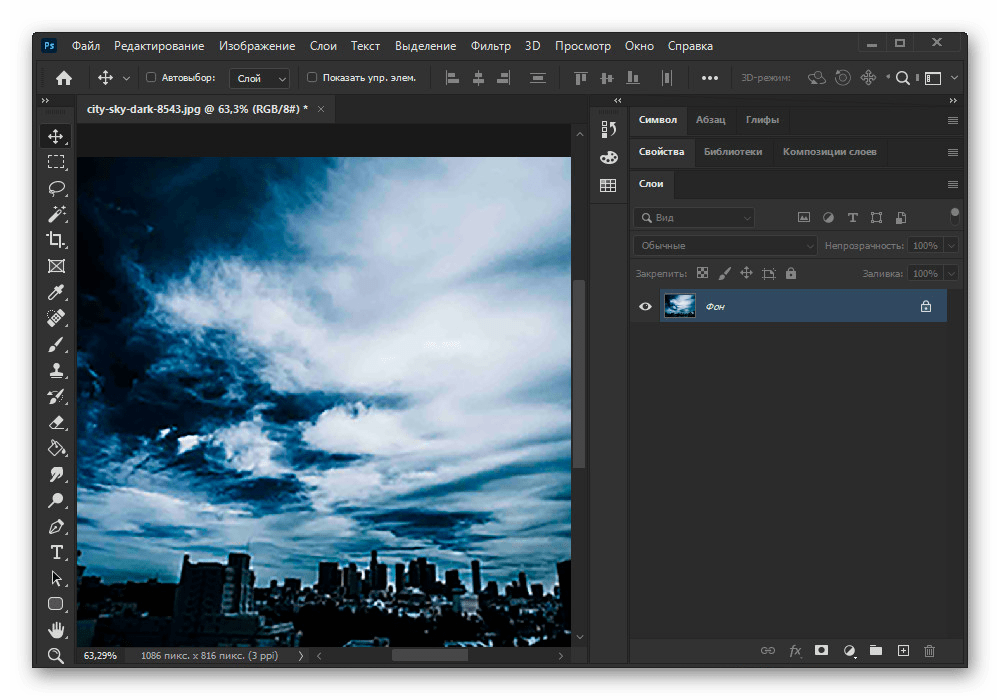Viewport: 1000px width, 700px height.
Task: Select the Move tool in toolbar
Action: point(55,136)
